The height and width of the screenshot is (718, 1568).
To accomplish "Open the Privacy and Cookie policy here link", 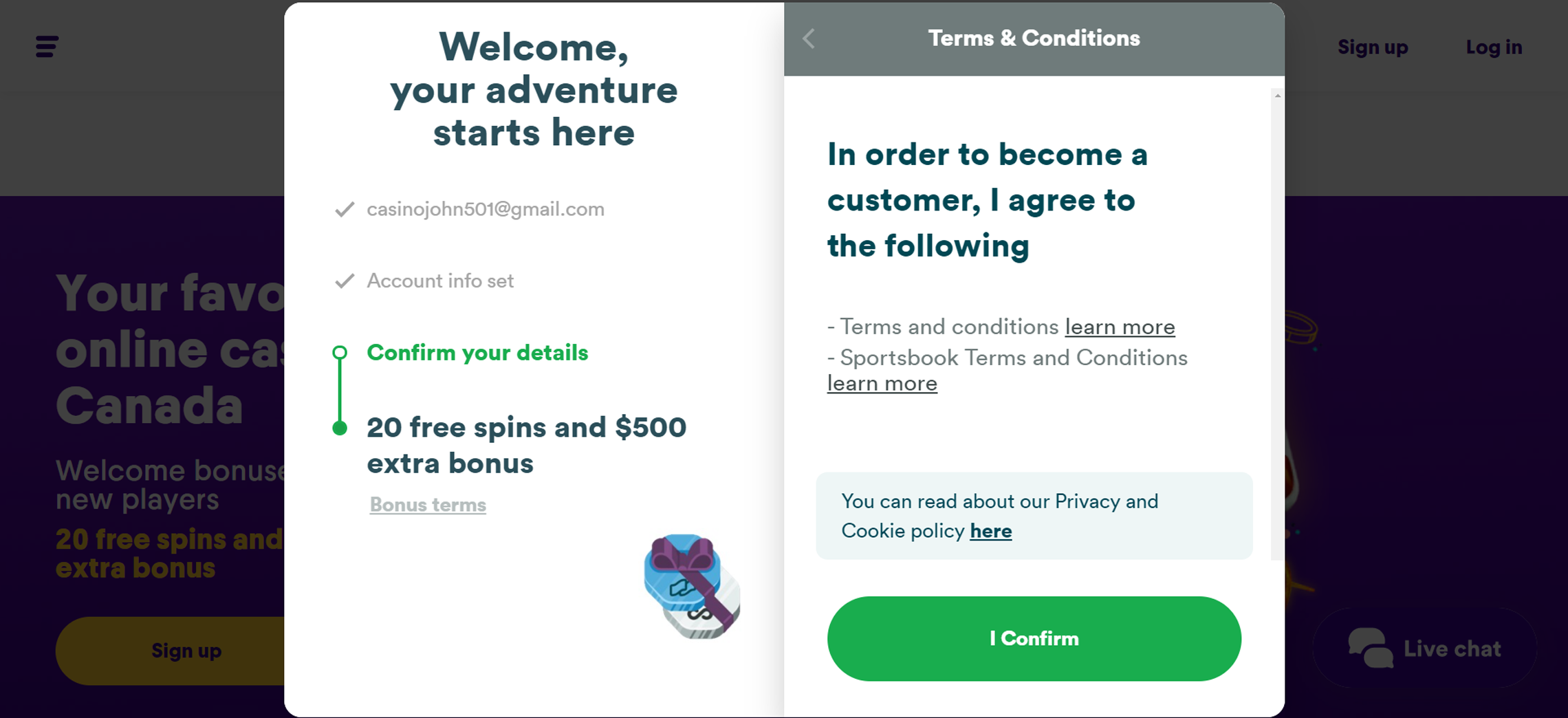I will pos(990,531).
